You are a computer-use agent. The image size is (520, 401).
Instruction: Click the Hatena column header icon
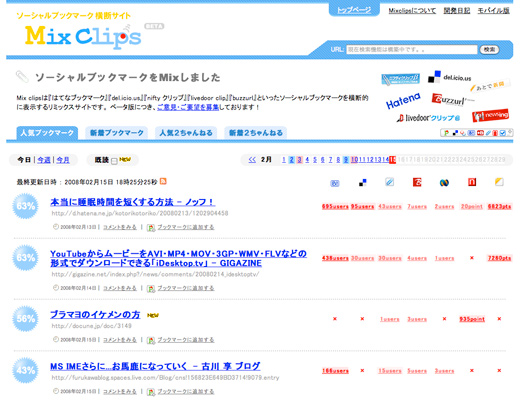coord(335,183)
